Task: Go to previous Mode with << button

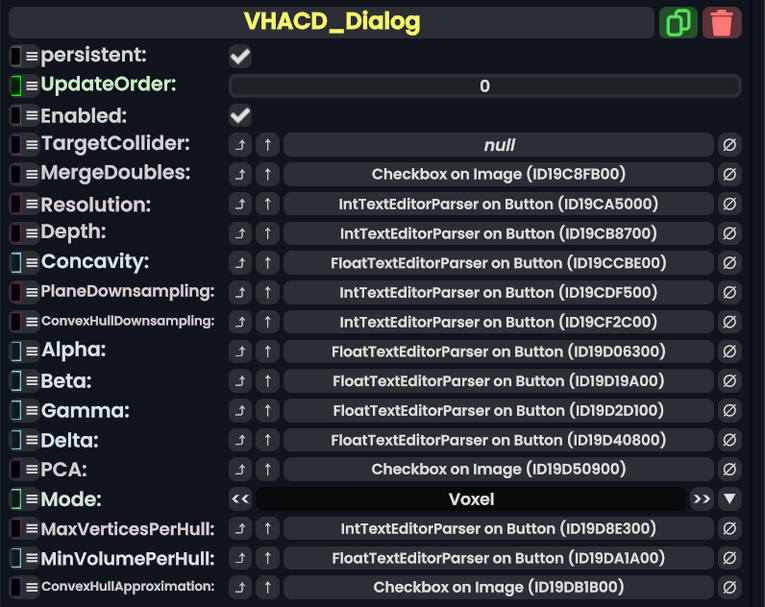Action: tap(240, 499)
